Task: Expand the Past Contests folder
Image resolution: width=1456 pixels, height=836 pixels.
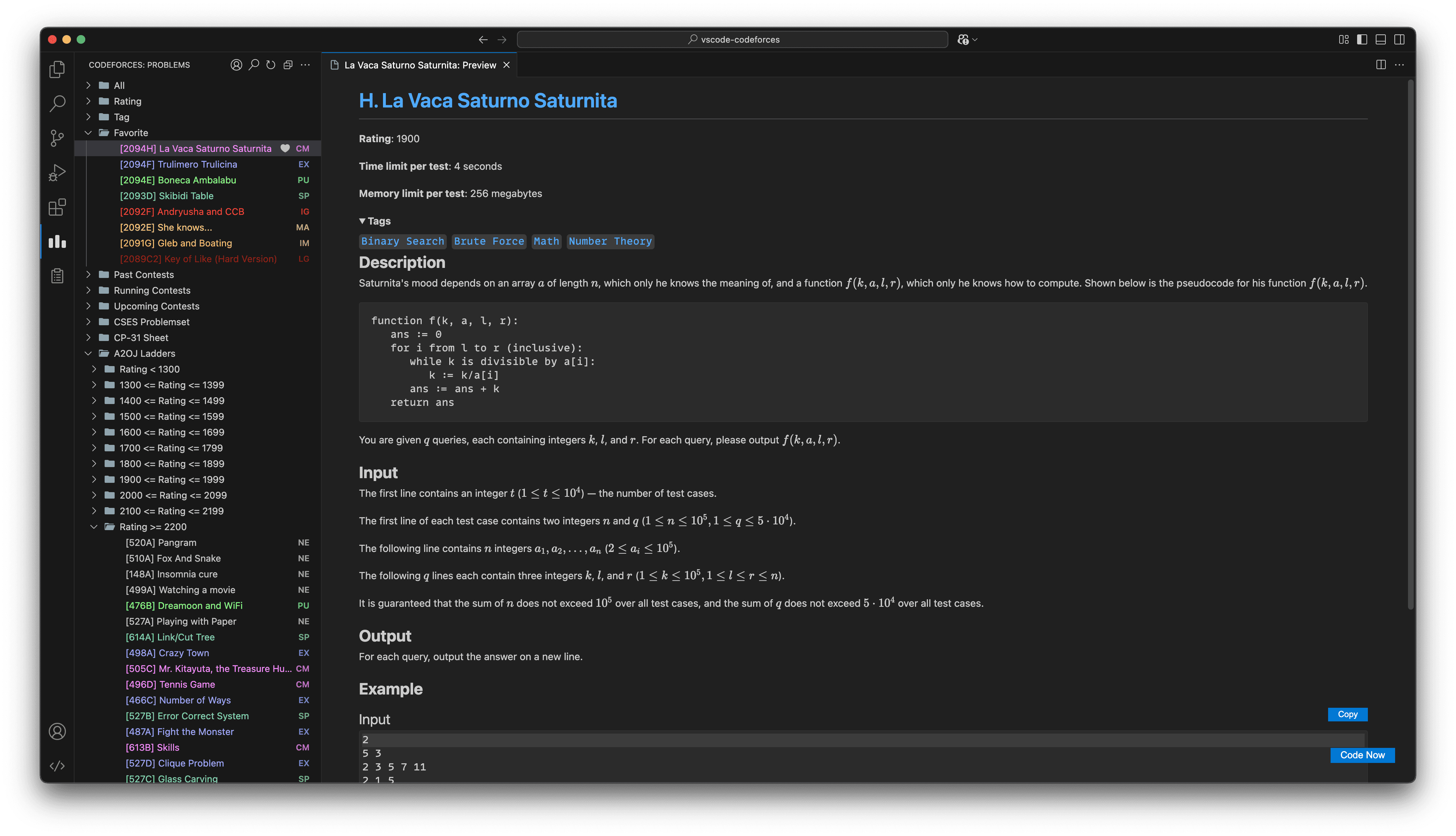Action: point(88,274)
